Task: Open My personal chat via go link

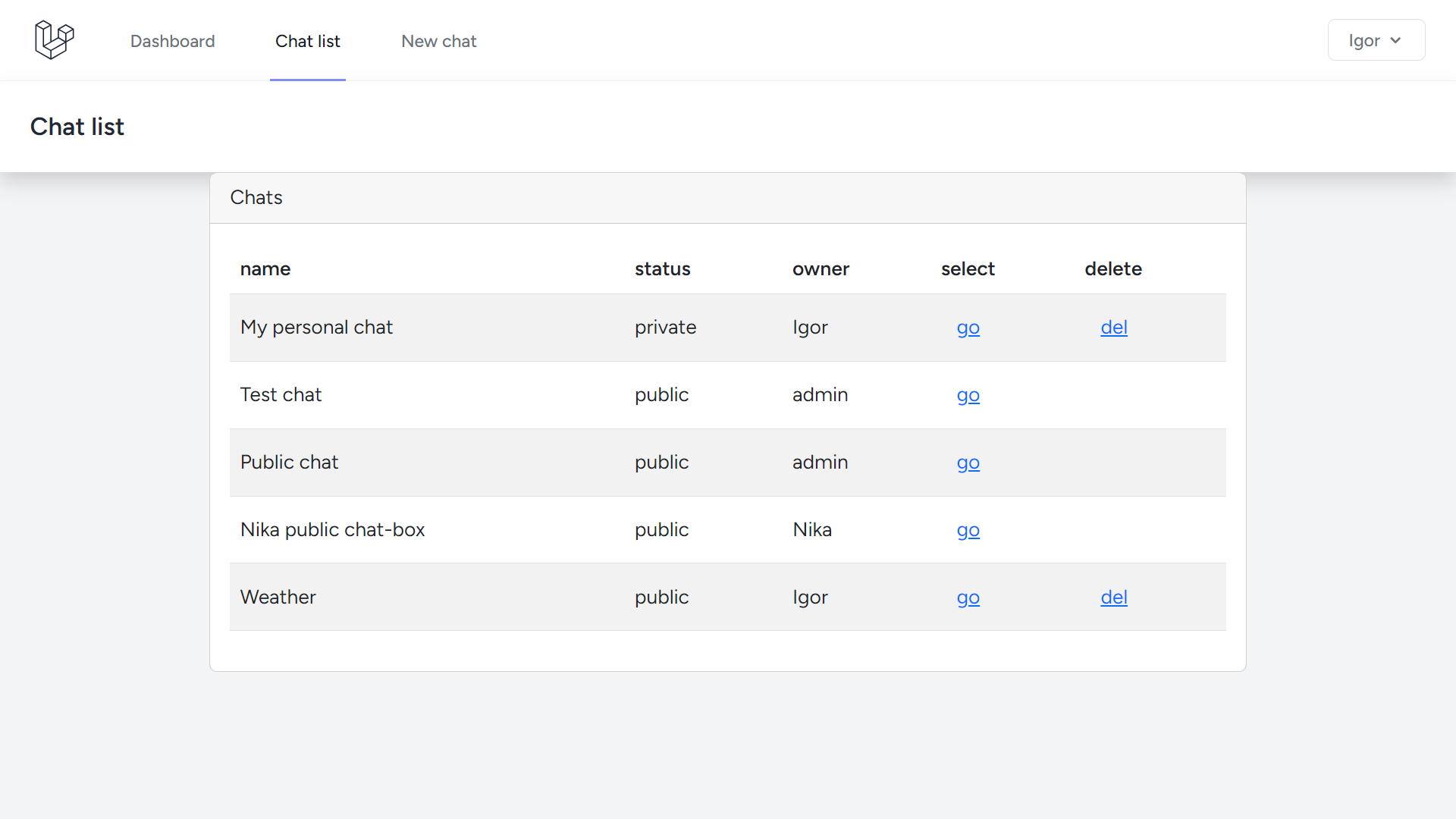Action: (968, 328)
